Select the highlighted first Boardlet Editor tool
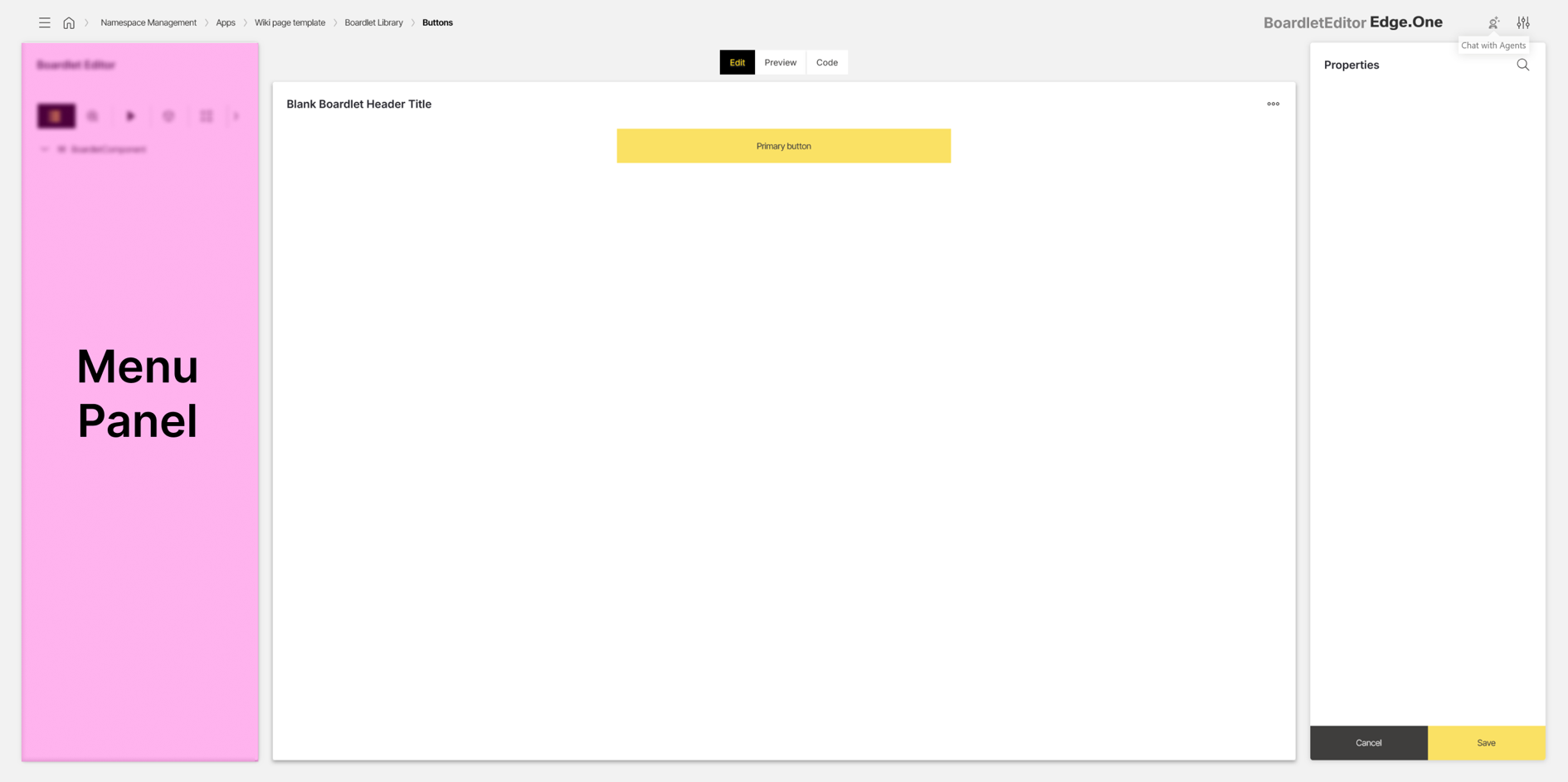The height and width of the screenshot is (782, 1568). [x=56, y=116]
